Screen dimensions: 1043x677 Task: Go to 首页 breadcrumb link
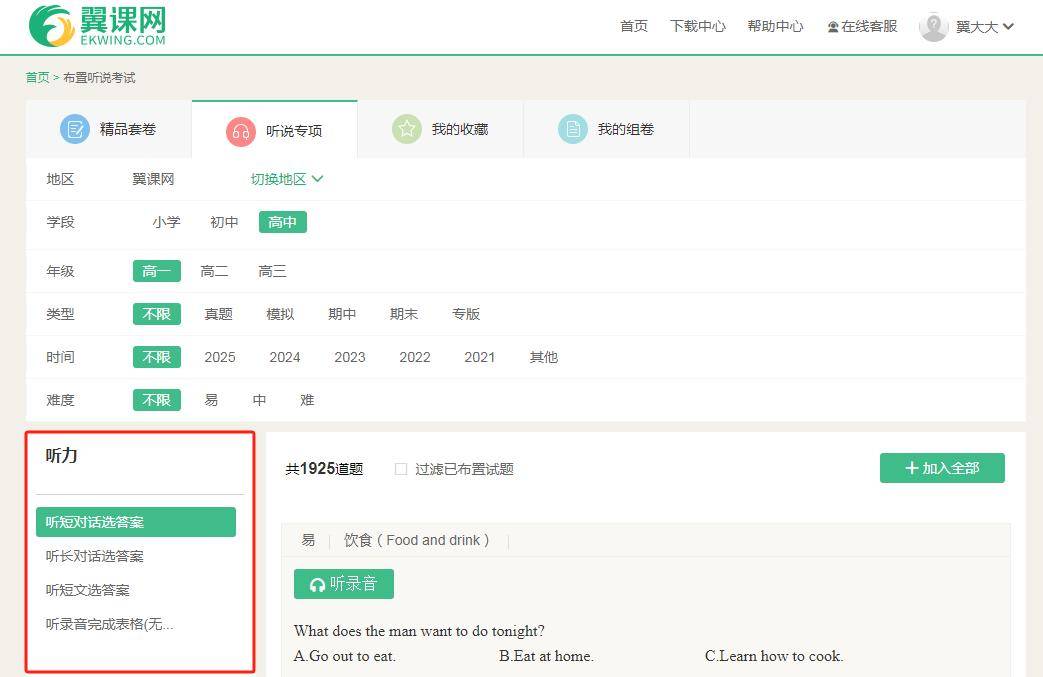(x=37, y=77)
